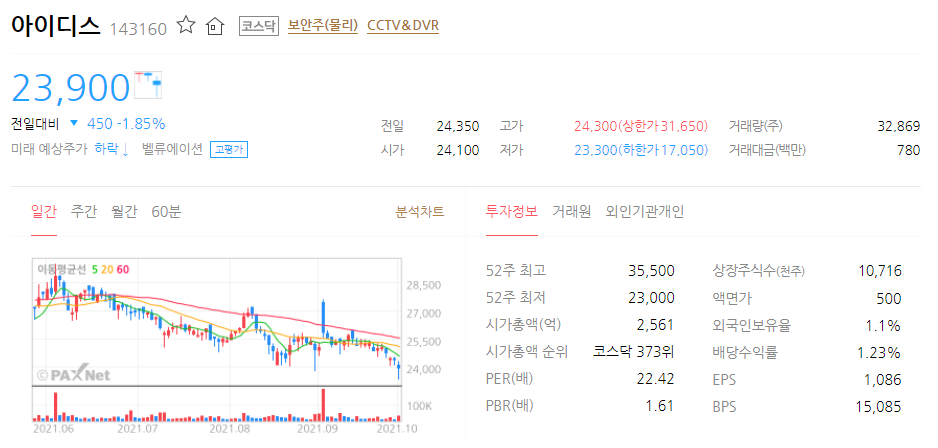Open the 분석차트 link
Screen dimensions: 938x448
420,211
